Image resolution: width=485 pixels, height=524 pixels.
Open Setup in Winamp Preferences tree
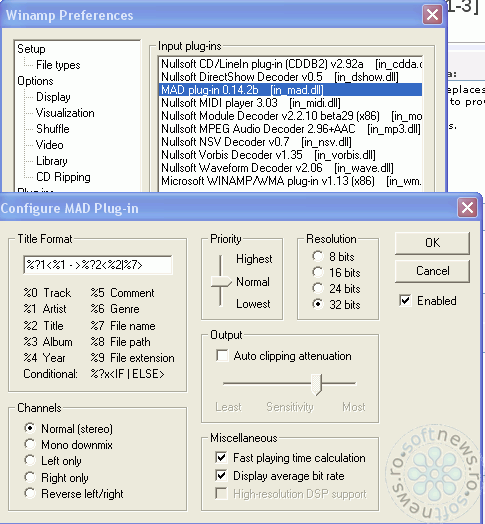(31, 49)
